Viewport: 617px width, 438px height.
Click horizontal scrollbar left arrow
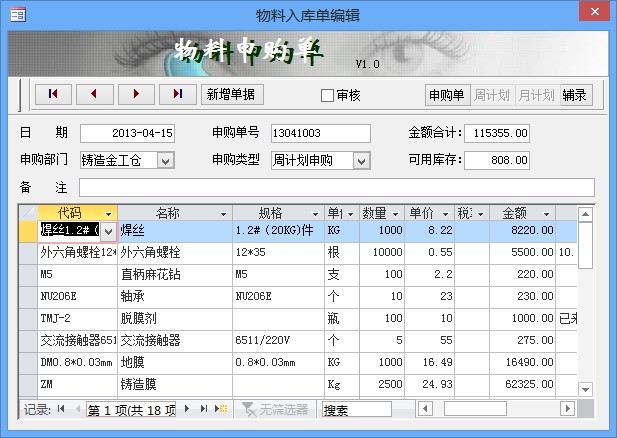coord(425,408)
